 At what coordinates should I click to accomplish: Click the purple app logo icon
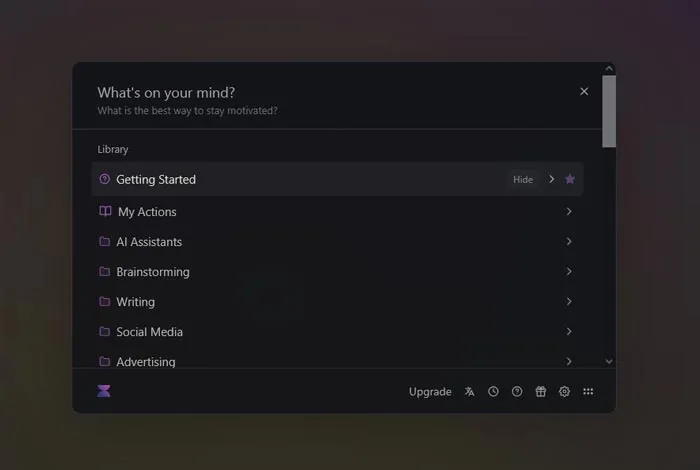click(x=104, y=391)
